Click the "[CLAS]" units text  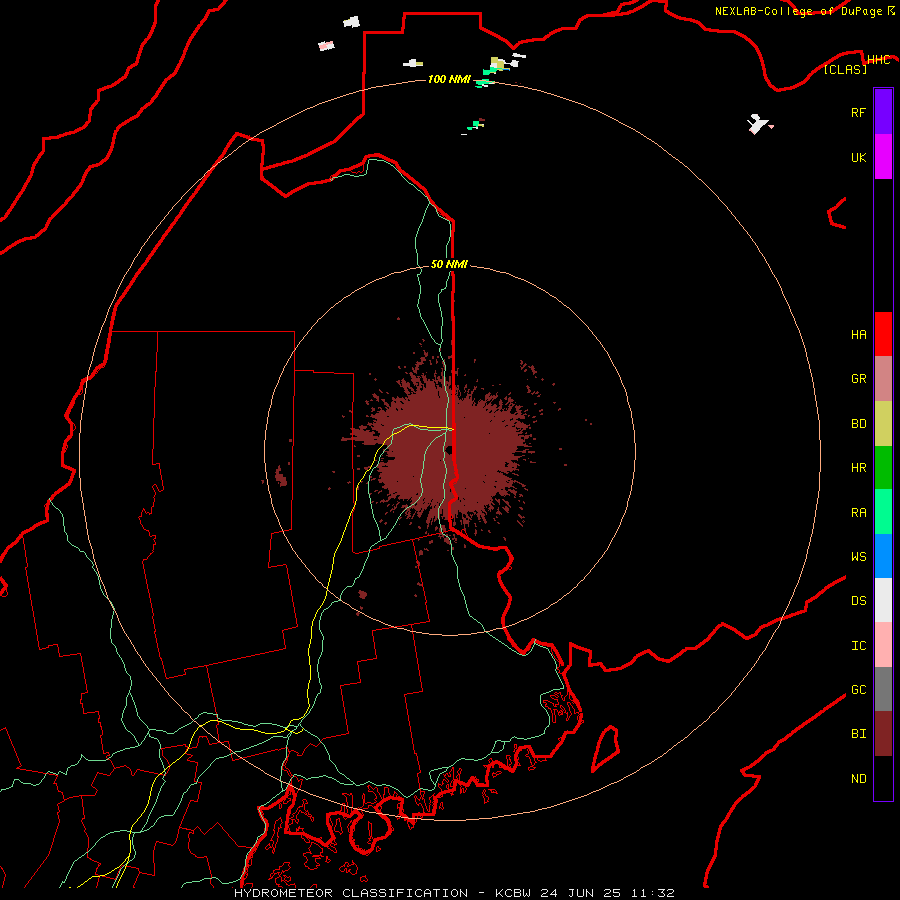point(845,69)
